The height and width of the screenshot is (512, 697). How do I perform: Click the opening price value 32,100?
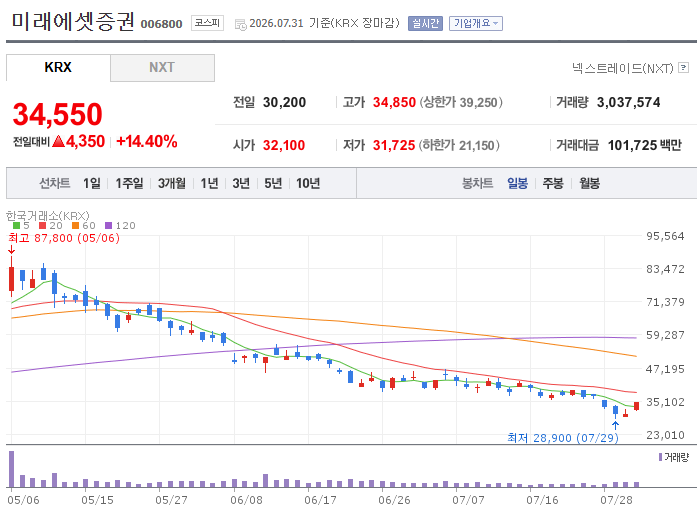click(x=284, y=145)
